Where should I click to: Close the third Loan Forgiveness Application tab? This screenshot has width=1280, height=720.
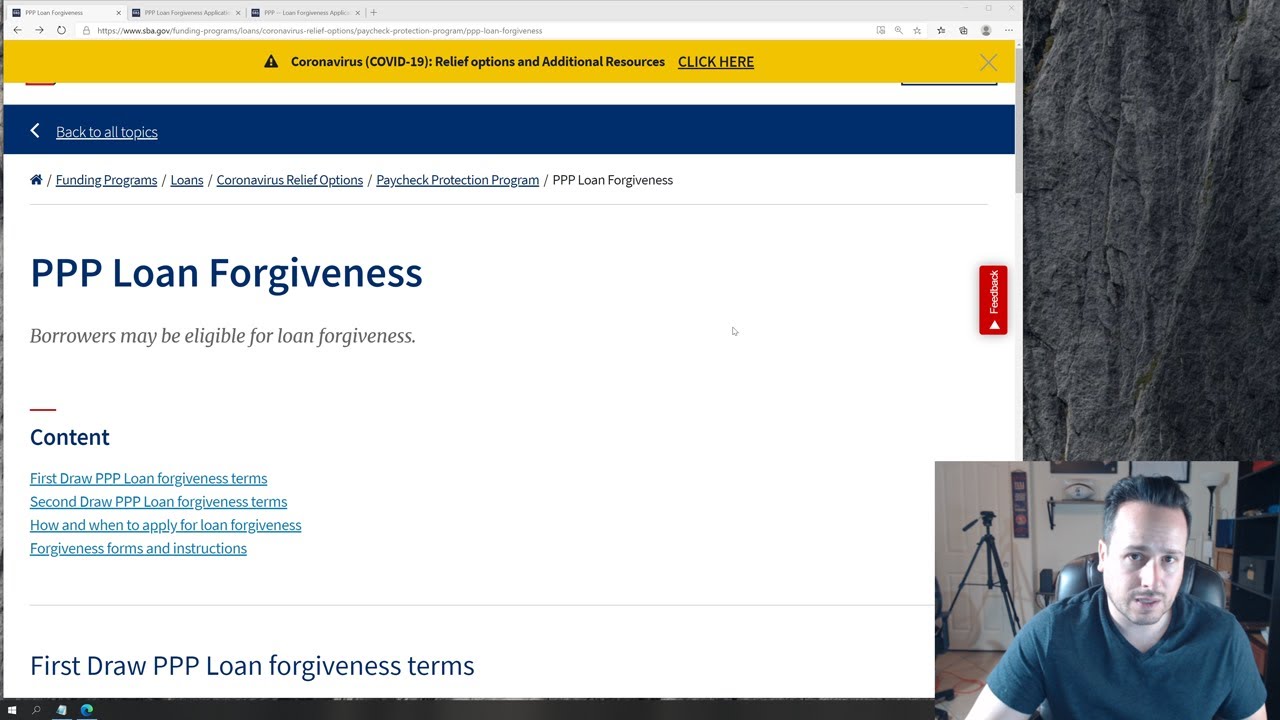click(357, 13)
